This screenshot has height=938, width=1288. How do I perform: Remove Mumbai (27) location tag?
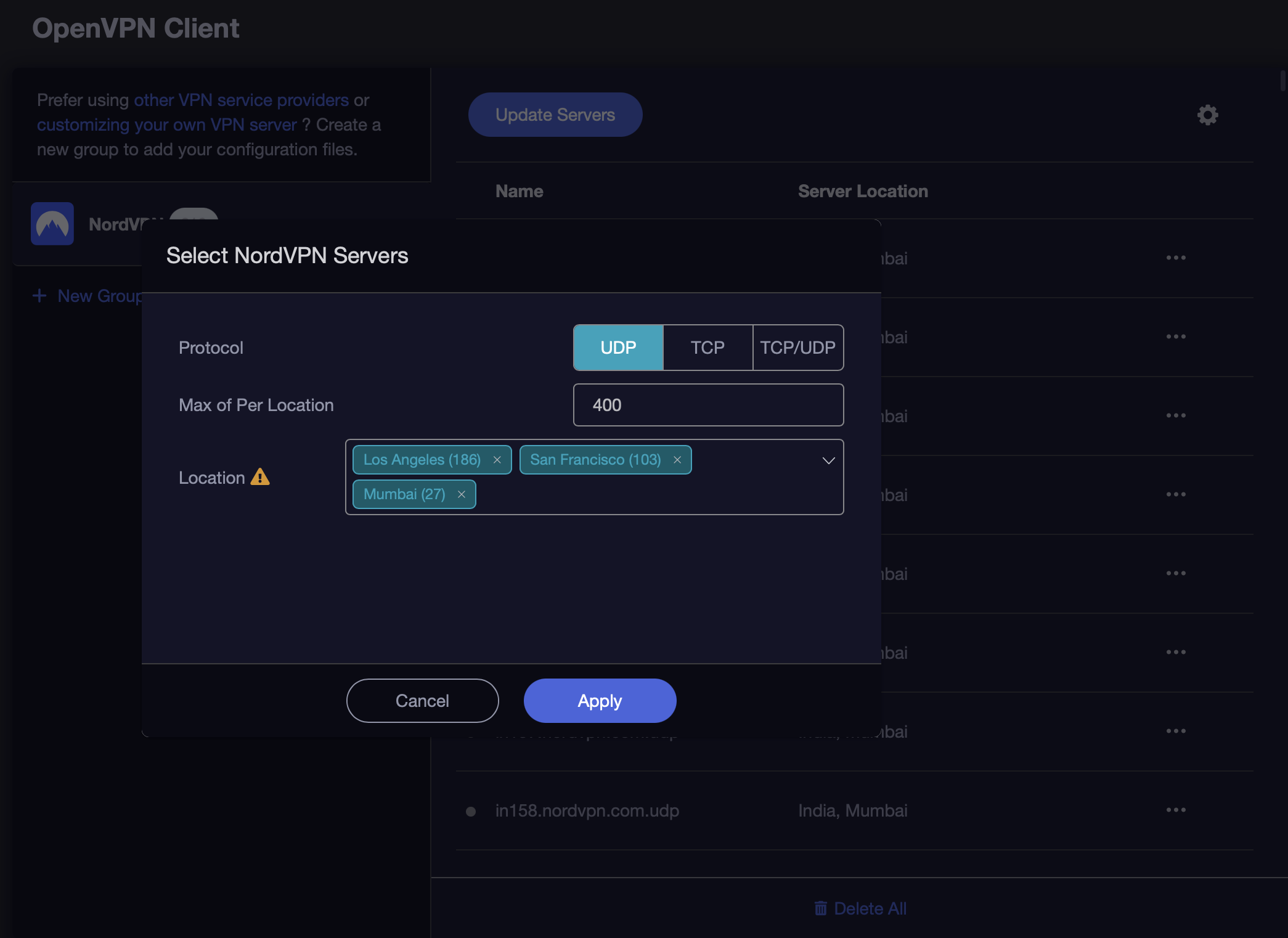pyautogui.click(x=461, y=494)
